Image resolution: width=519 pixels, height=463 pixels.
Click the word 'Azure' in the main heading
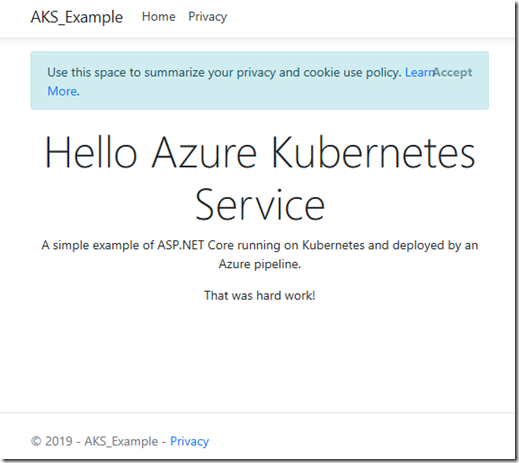[204, 152]
